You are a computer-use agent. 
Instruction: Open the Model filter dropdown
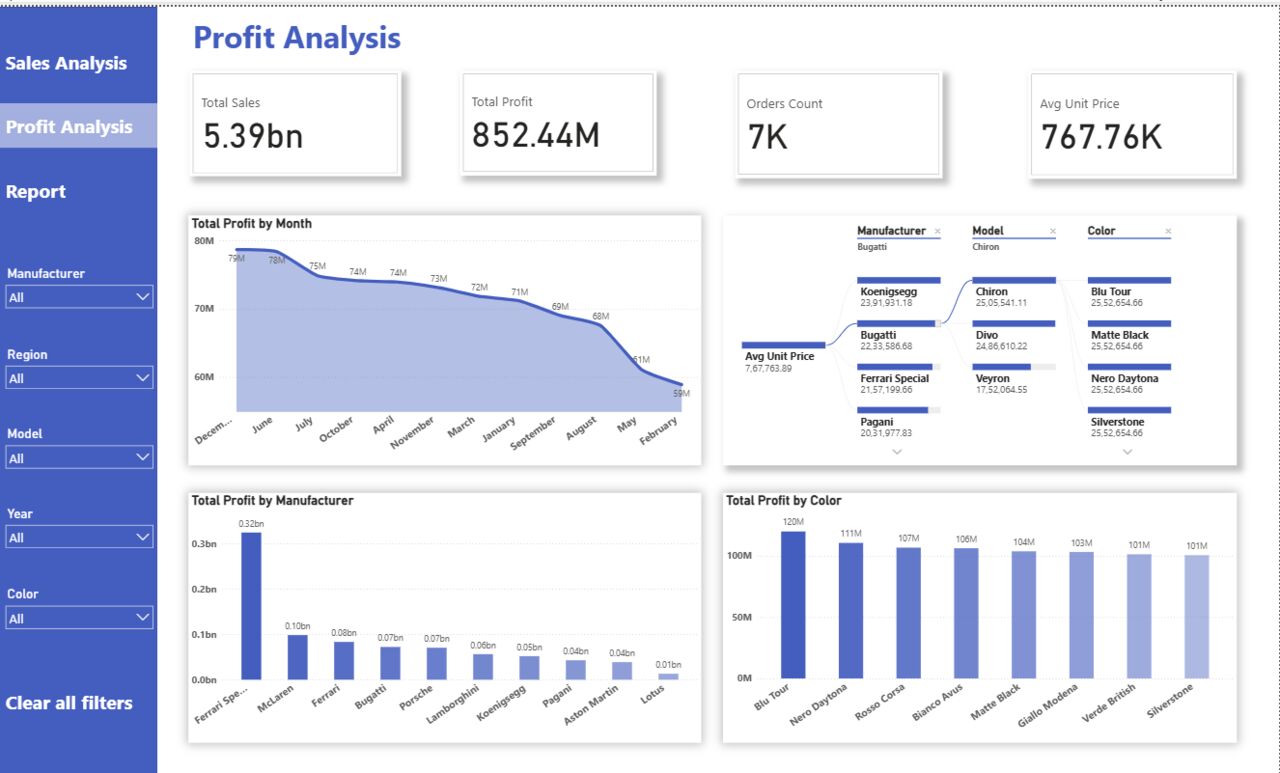tap(79, 458)
